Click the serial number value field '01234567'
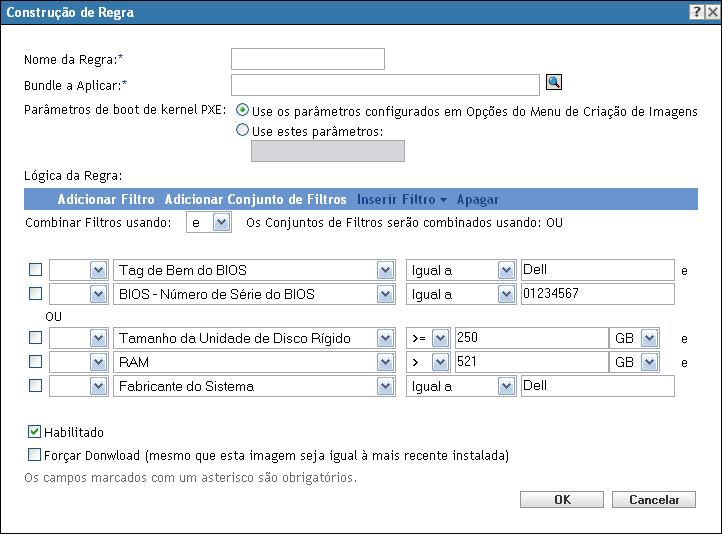 coord(597,294)
